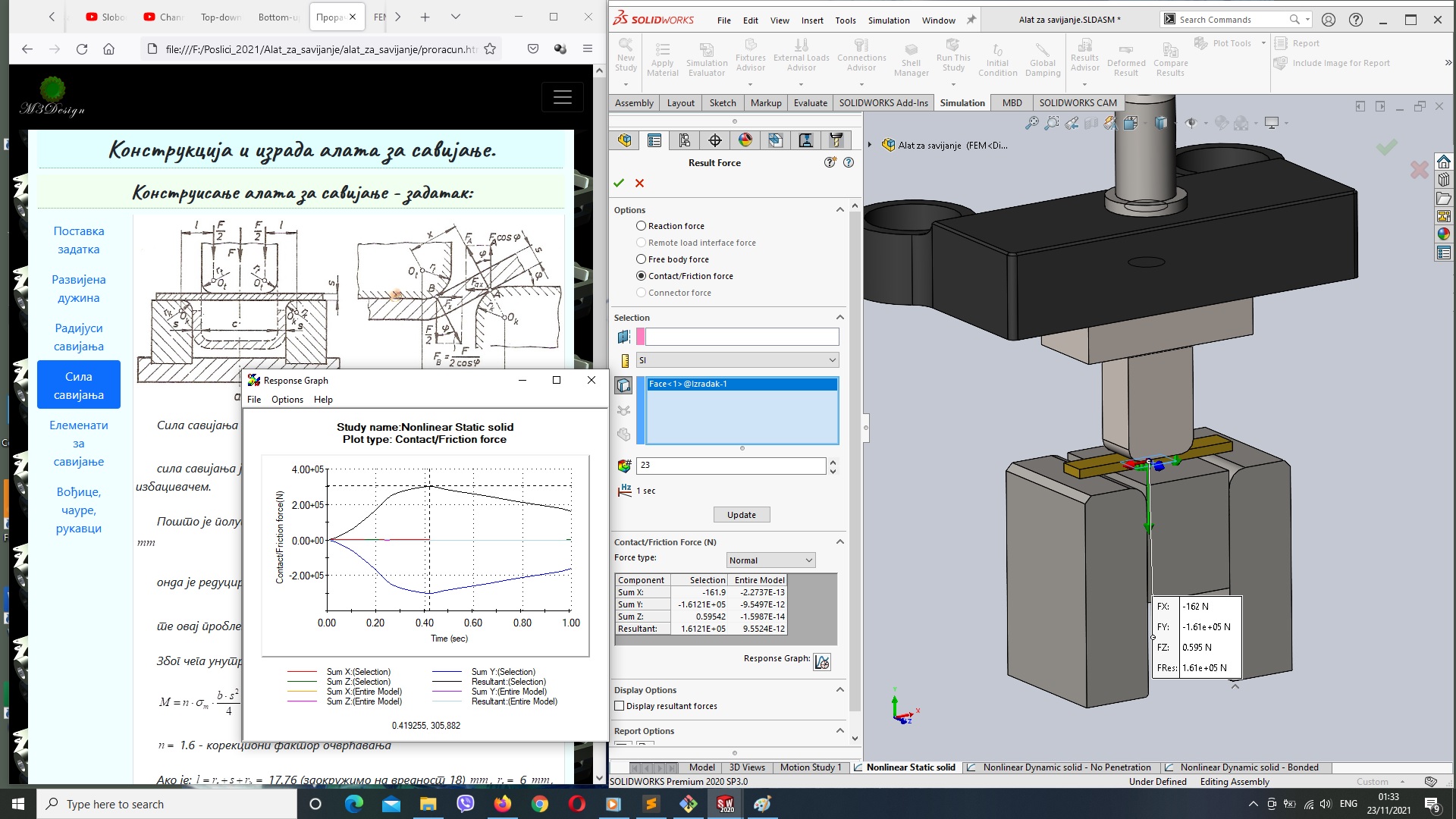Open the DisplayManager color ball tab
Image resolution: width=1456 pixels, height=819 pixels.
click(x=745, y=140)
